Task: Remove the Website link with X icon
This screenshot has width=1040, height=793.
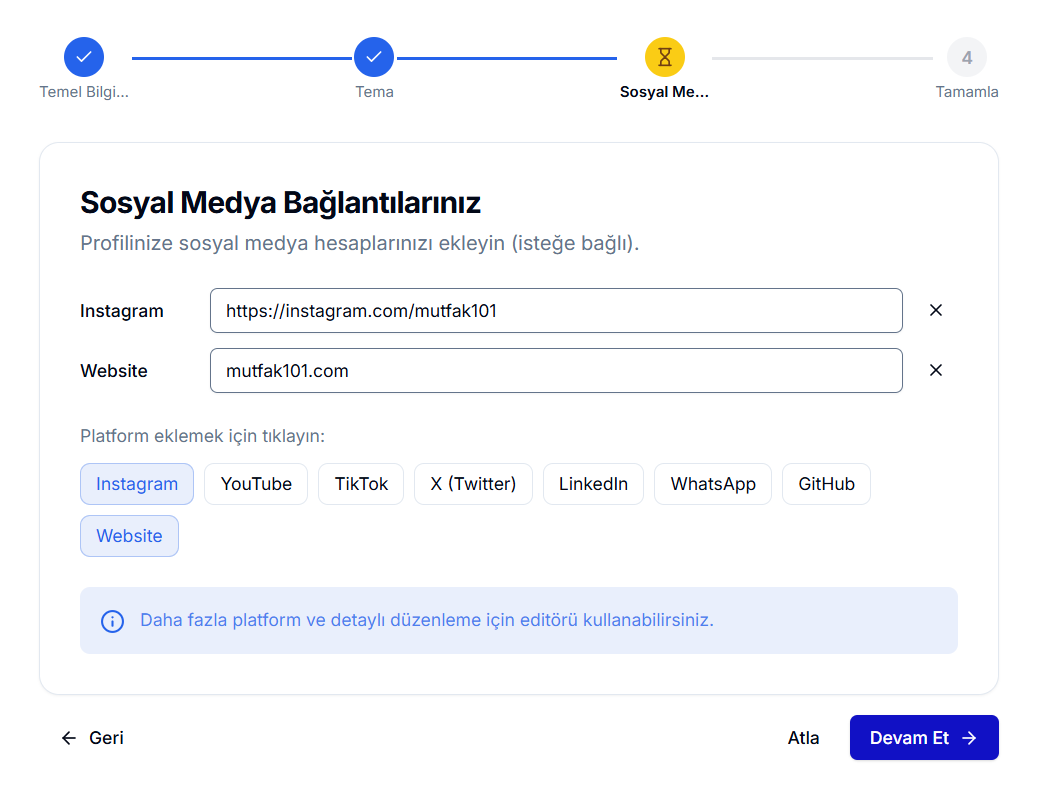Action: point(936,370)
